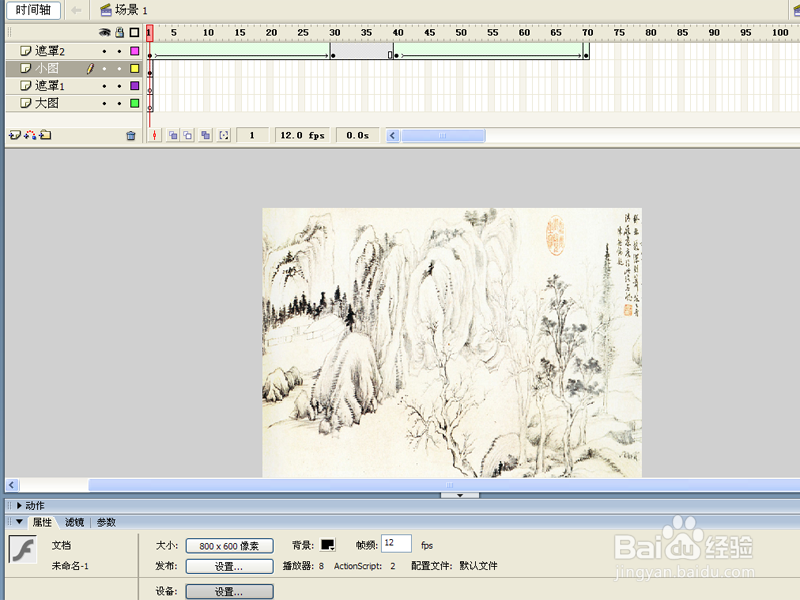The width and height of the screenshot is (800, 600).
Task: Click the back arrow next to 时间轴
Action: (x=76, y=10)
